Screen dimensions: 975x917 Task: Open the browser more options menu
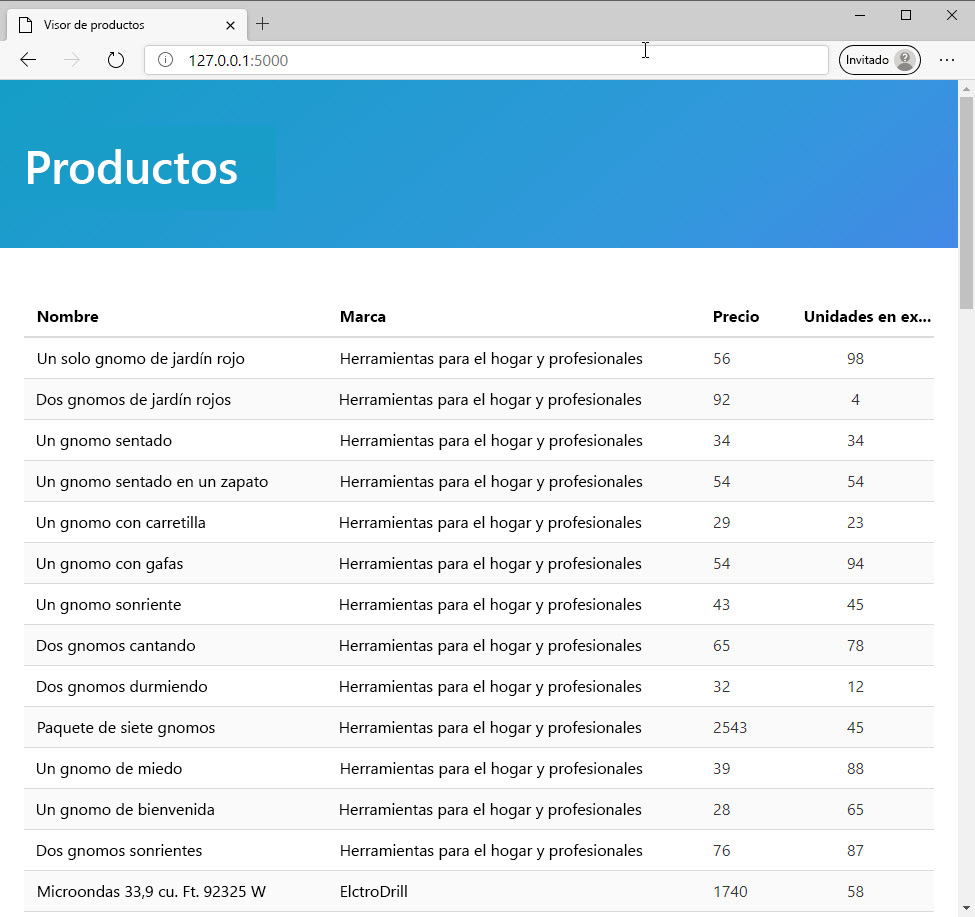946,59
